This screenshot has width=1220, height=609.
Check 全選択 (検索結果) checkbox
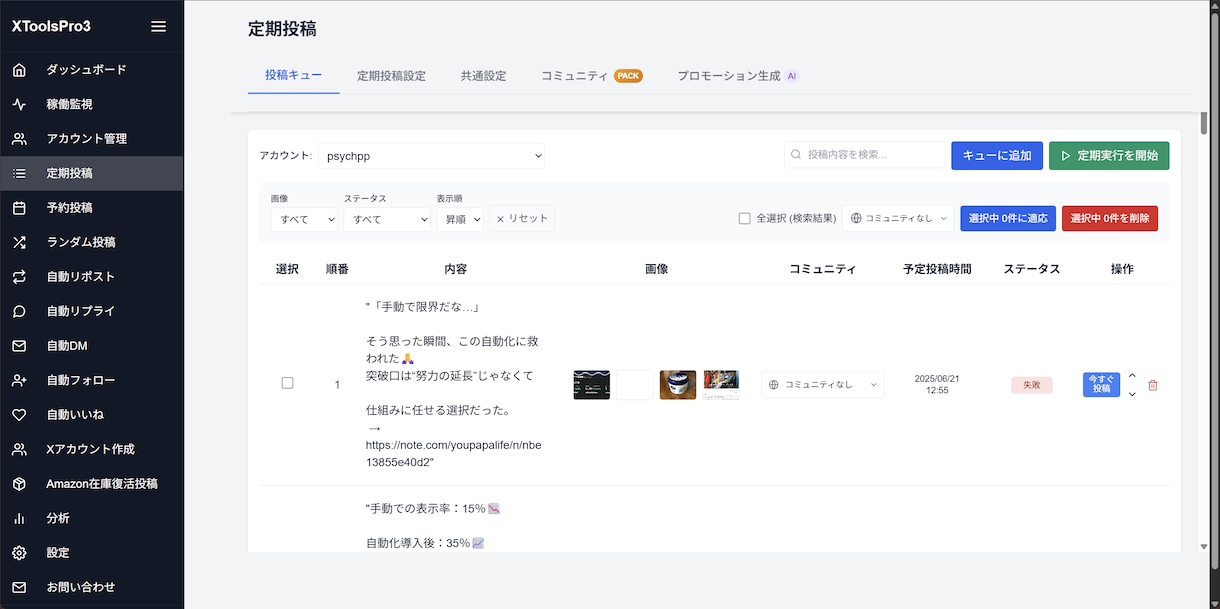(744, 218)
